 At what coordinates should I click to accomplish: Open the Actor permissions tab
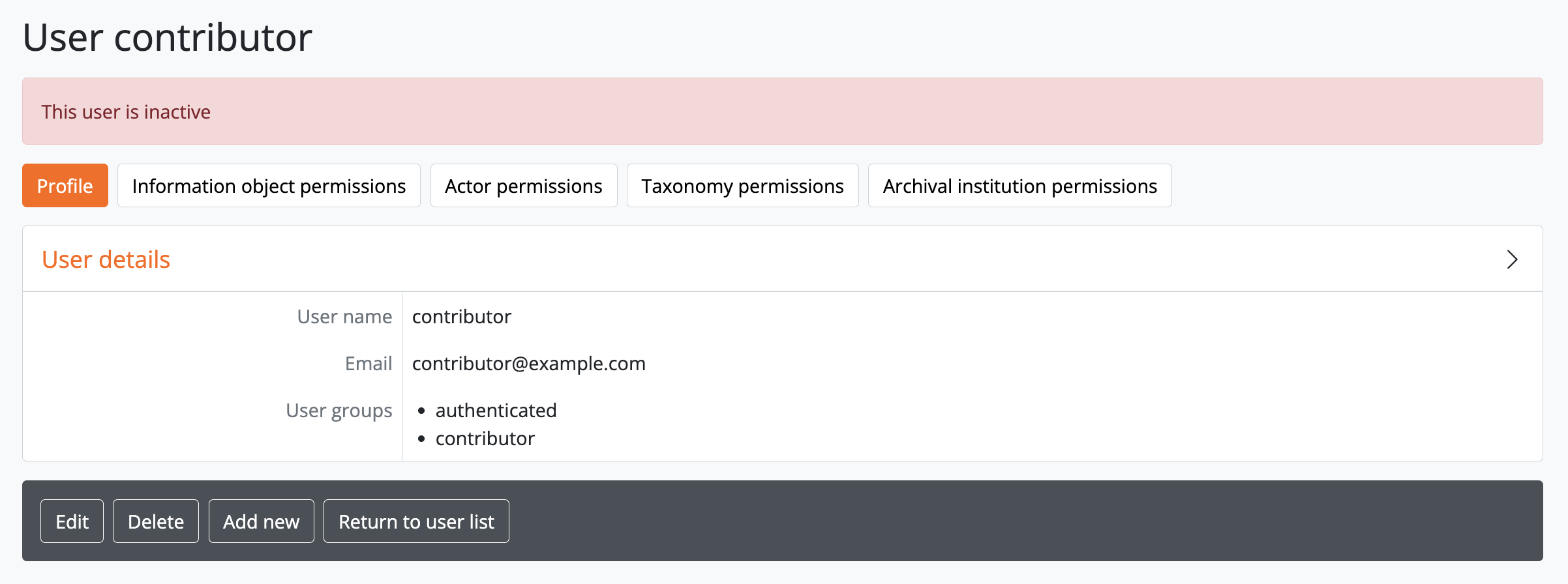pos(523,186)
